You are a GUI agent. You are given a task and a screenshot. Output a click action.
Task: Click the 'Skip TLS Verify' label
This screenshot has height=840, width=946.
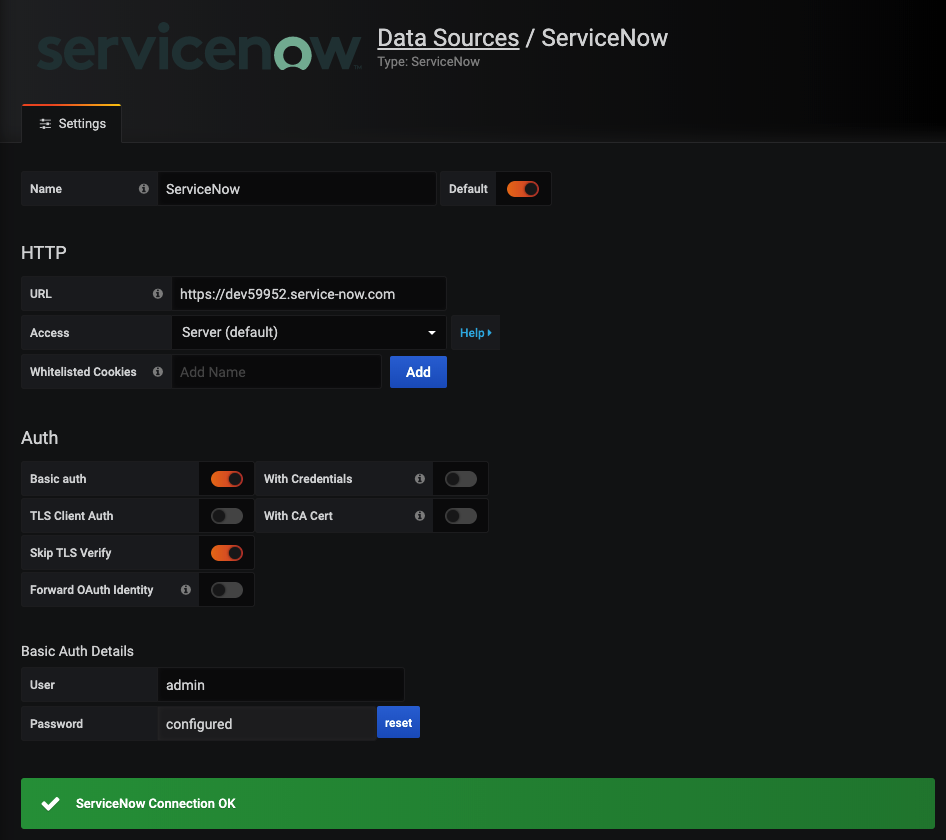(x=71, y=553)
